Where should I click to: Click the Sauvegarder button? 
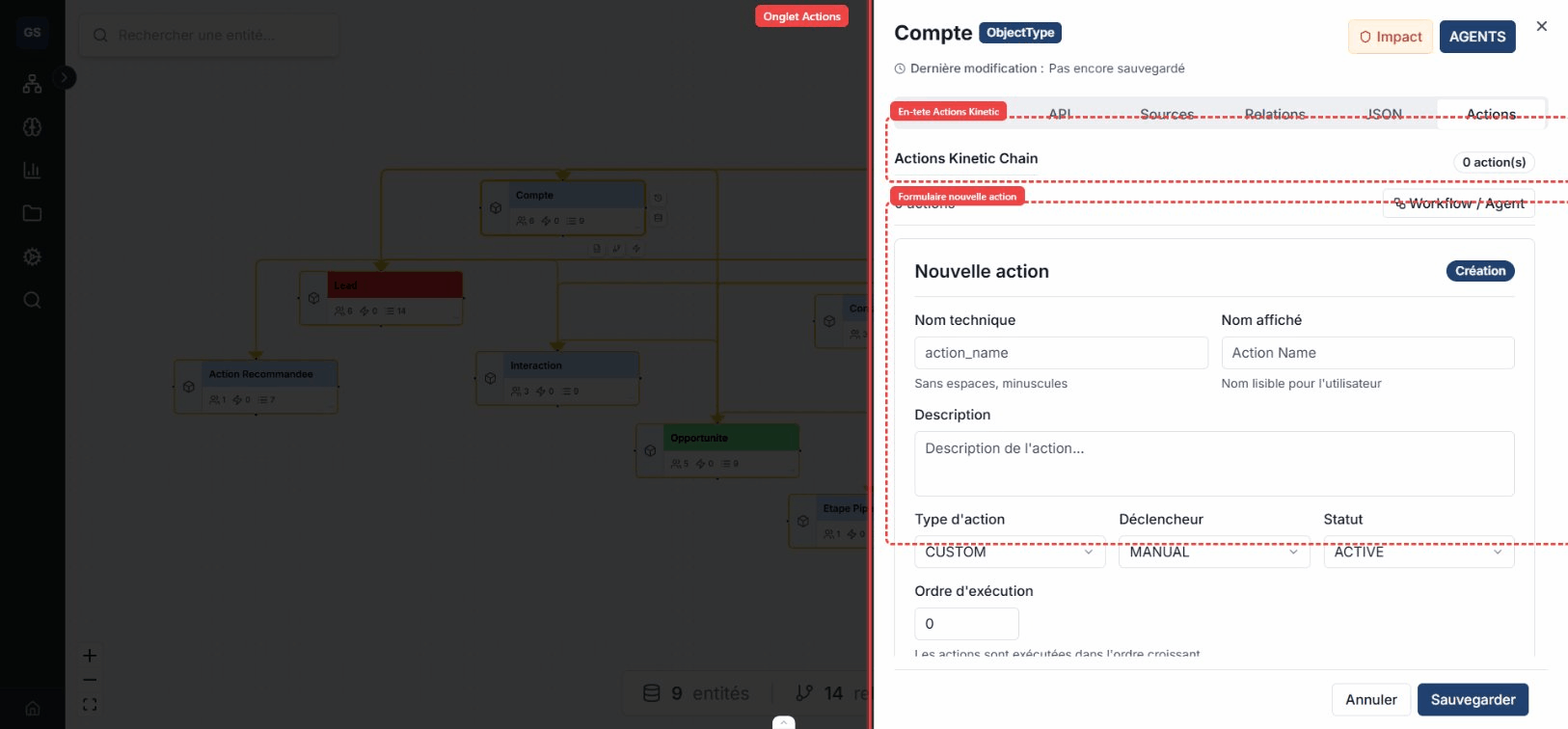pyautogui.click(x=1472, y=700)
